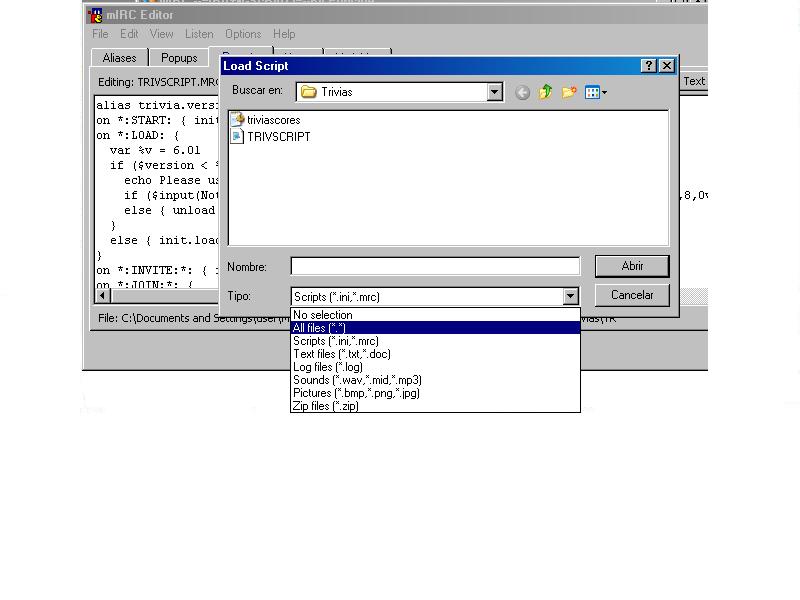Create a new folder

coord(569,92)
